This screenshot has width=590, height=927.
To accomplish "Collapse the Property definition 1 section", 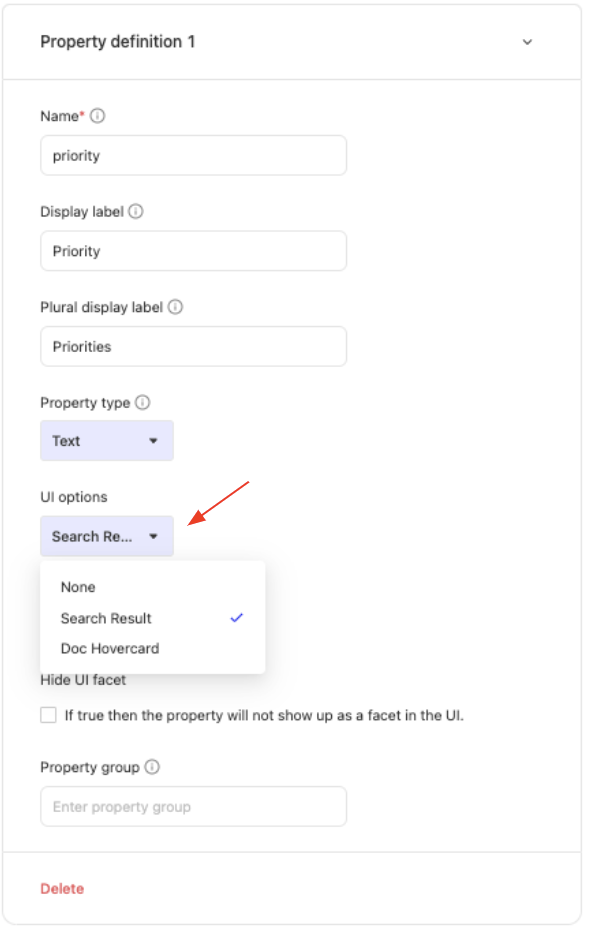I will click(x=527, y=42).
